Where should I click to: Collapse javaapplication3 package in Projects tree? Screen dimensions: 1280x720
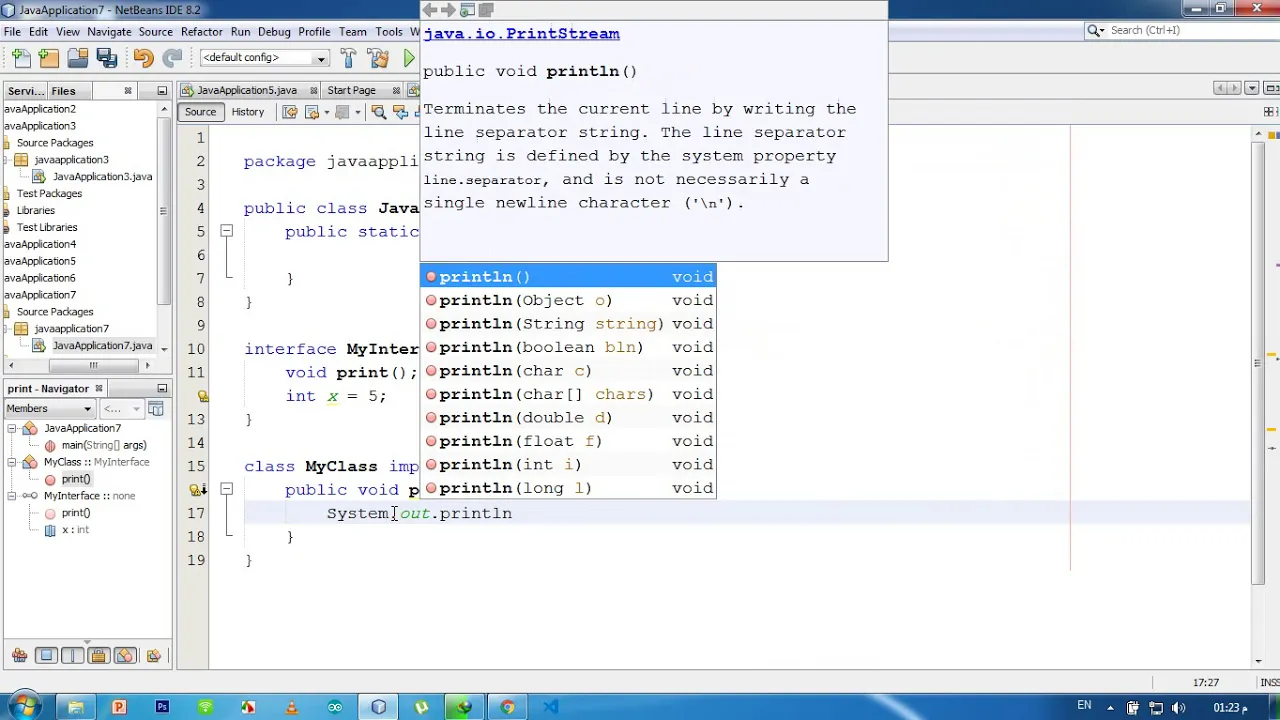coord(7,160)
